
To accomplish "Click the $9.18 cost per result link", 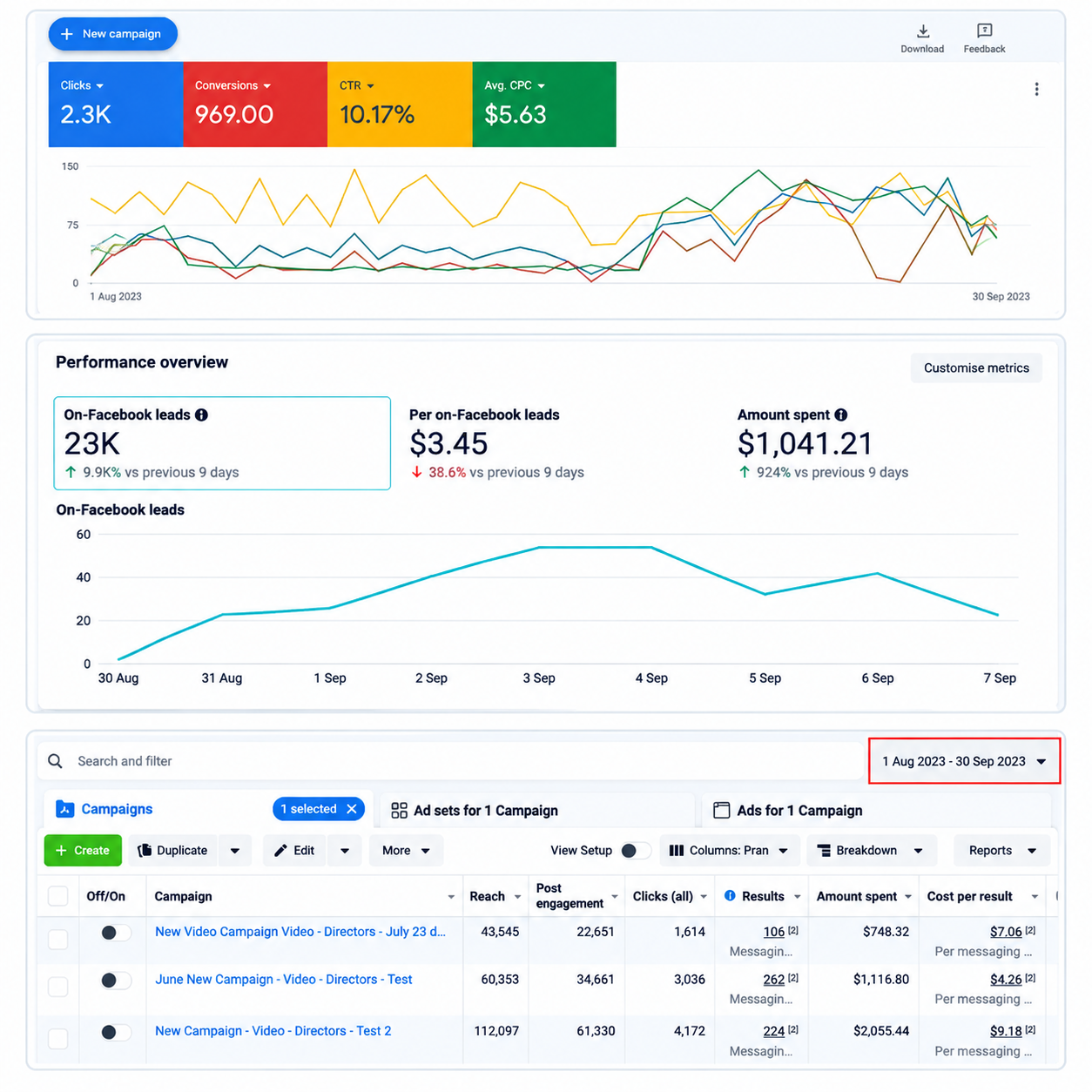I will (x=1006, y=1031).
